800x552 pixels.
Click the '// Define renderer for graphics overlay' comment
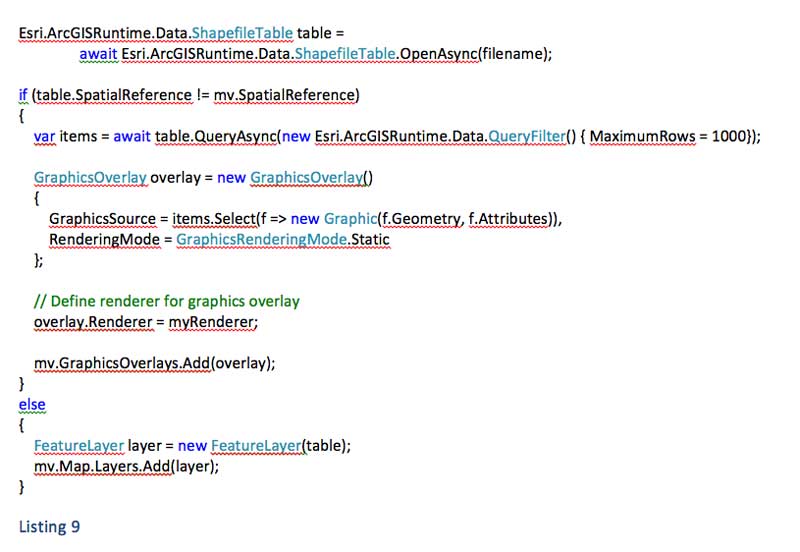coord(166,301)
